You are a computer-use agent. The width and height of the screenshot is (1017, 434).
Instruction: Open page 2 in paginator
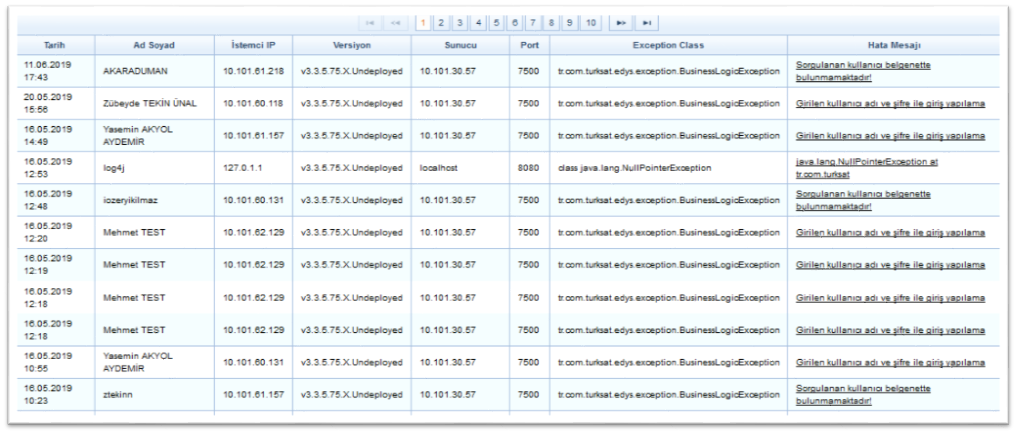point(442,22)
